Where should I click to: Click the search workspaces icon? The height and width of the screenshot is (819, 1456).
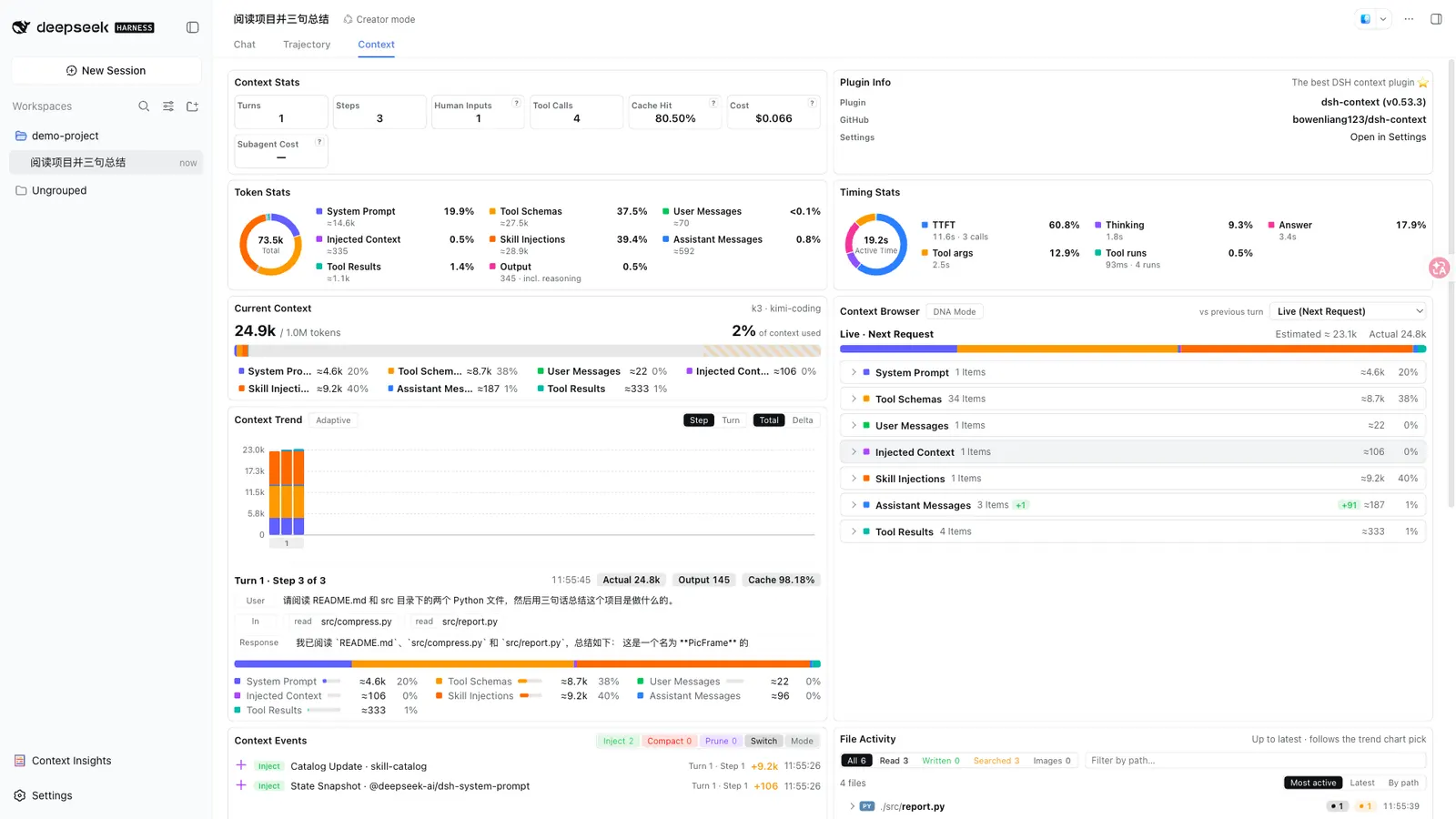(x=144, y=106)
